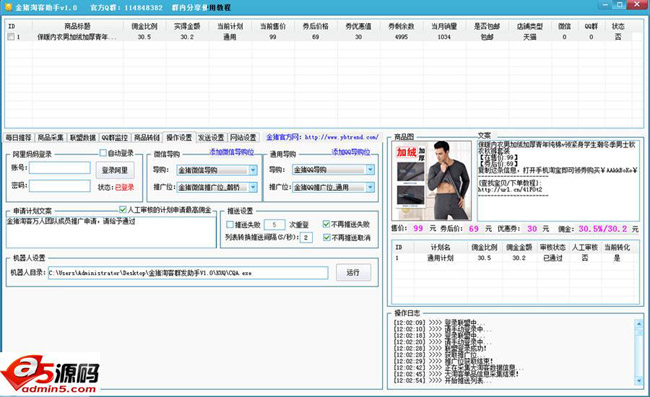Image resolution: width=650 pixels, height=397 pixels.
Task: Focus the 密码 input field
Action: pyautogui.click(x=60, y=186)
